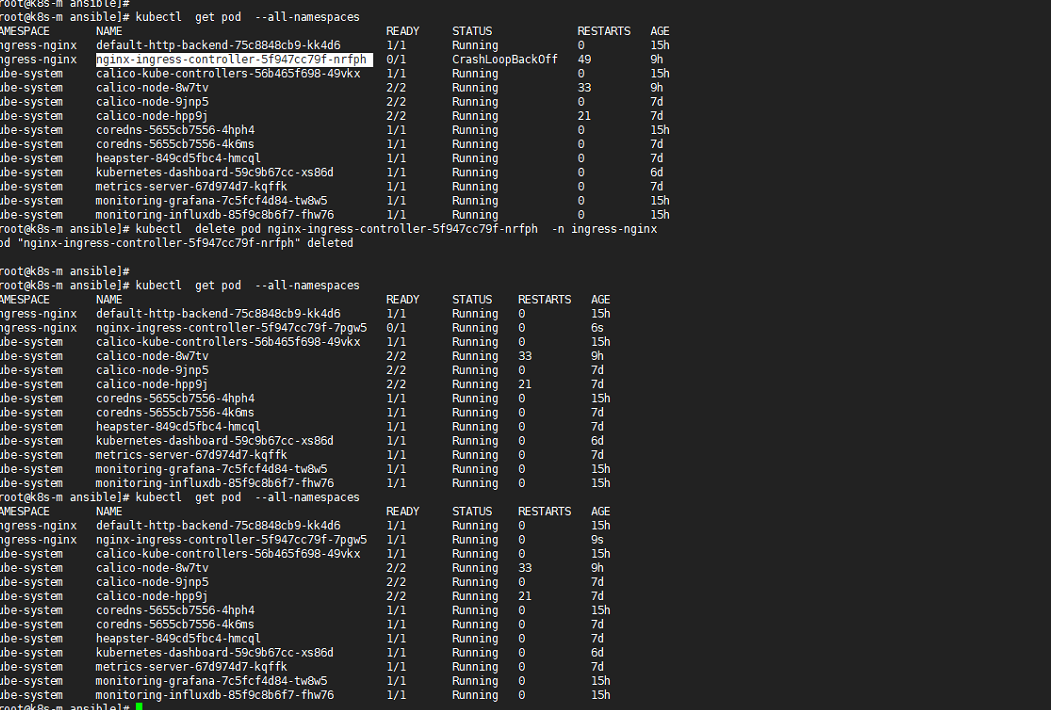Click the NAME column header in middle table
Screen dimensions: 1051x710
point(109,300)
